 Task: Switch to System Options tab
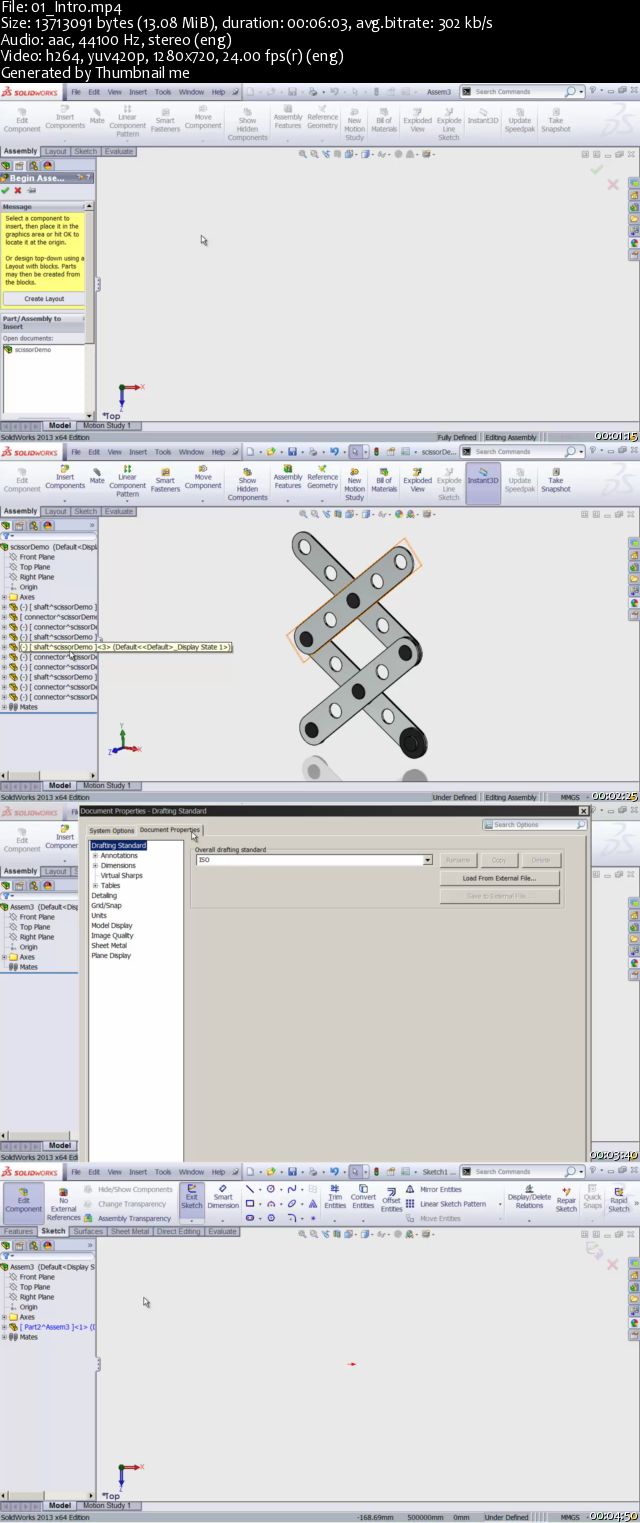coord(111,830)
